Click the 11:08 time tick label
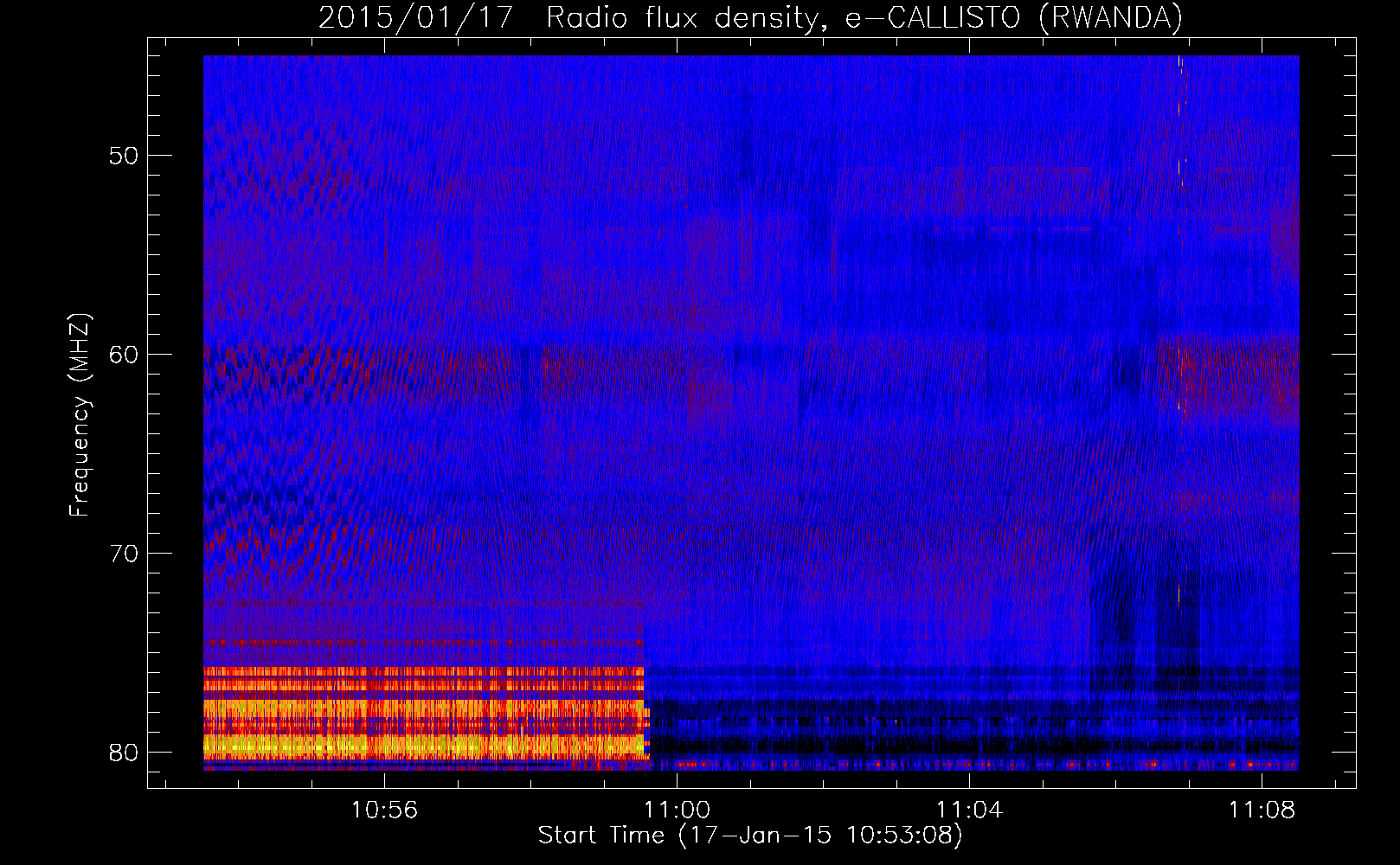 click(x=1262, y=810)
